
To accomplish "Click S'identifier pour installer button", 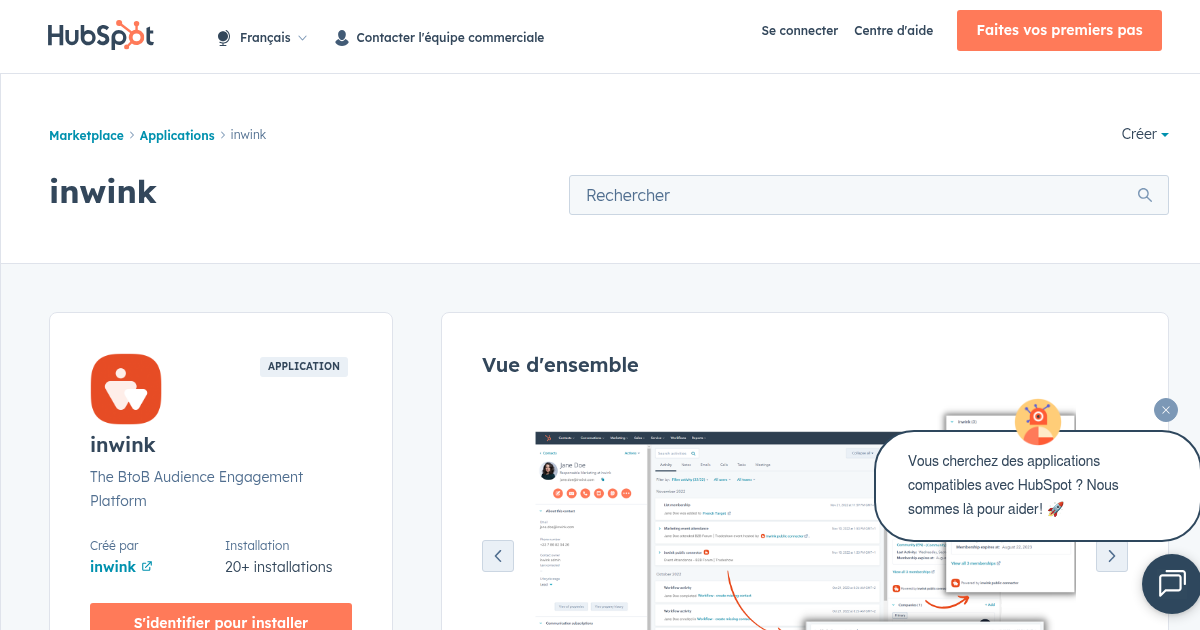I will 221,622.
